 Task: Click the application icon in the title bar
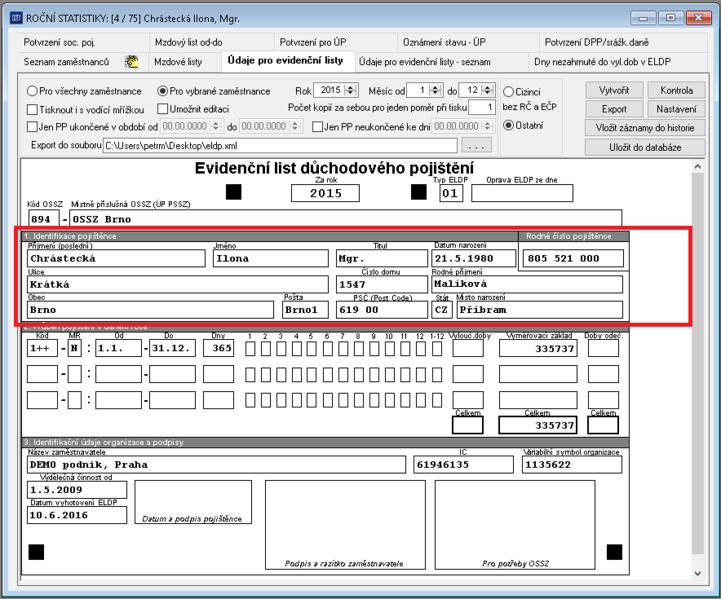[x=16, y=18]
